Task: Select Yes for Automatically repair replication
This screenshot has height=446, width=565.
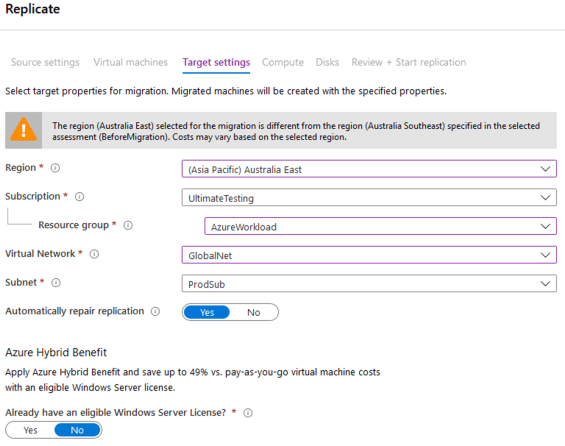Action: pos(207,312)
